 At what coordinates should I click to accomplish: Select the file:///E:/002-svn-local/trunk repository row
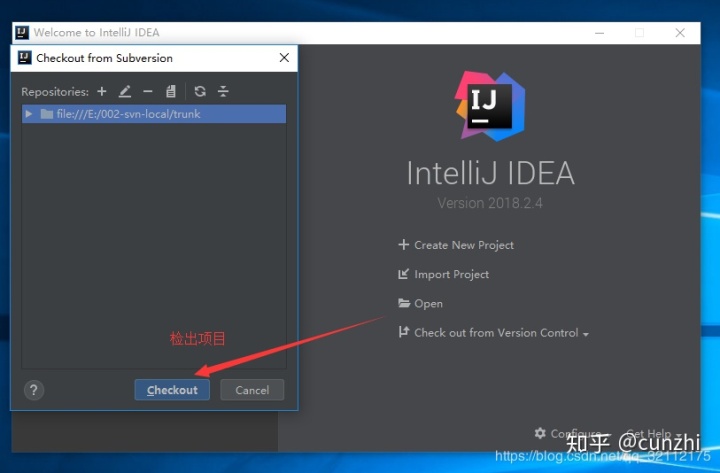[x=154, y=114]
